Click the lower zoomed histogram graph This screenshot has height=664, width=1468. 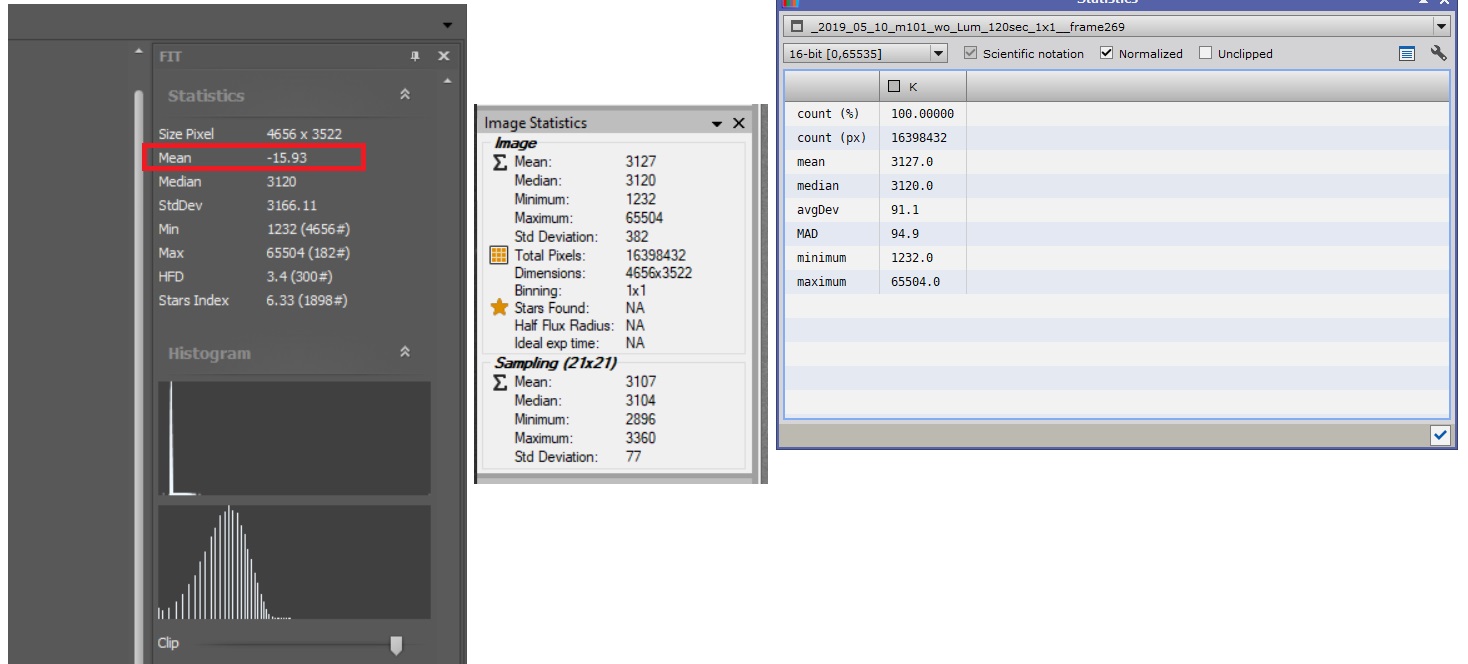click(x=294, y=562)
